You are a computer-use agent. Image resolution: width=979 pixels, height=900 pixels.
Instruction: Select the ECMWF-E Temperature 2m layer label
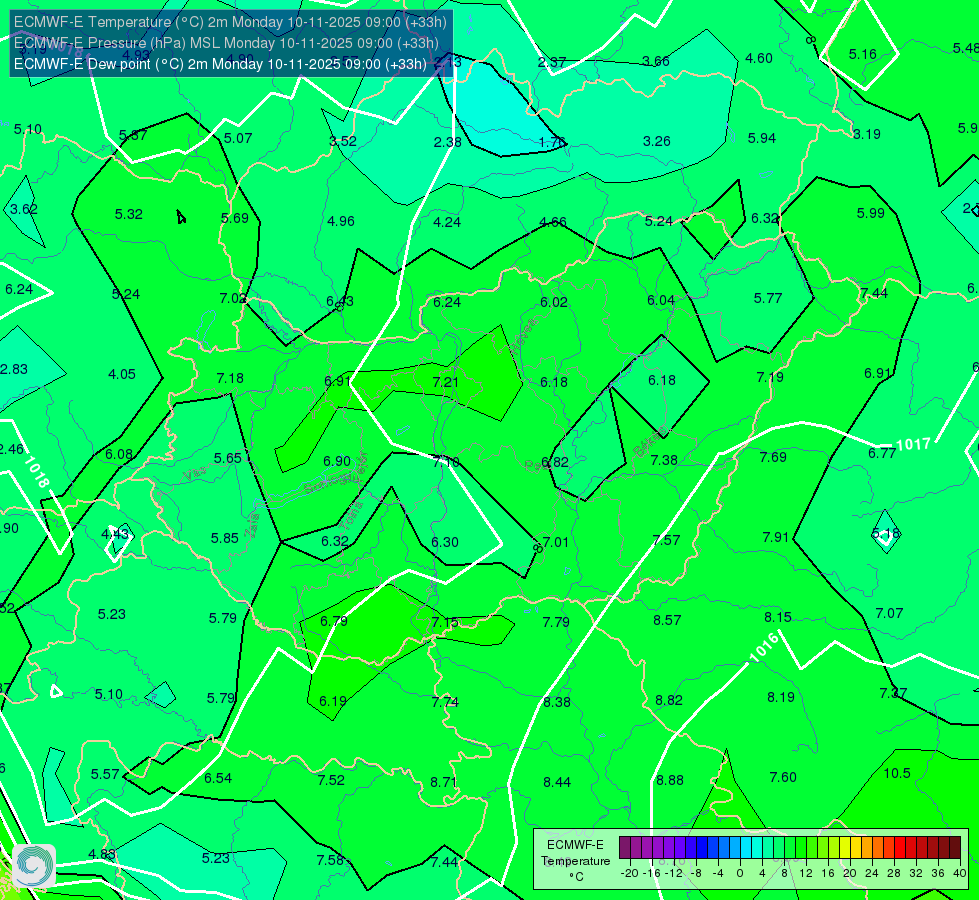pos(230,22)
